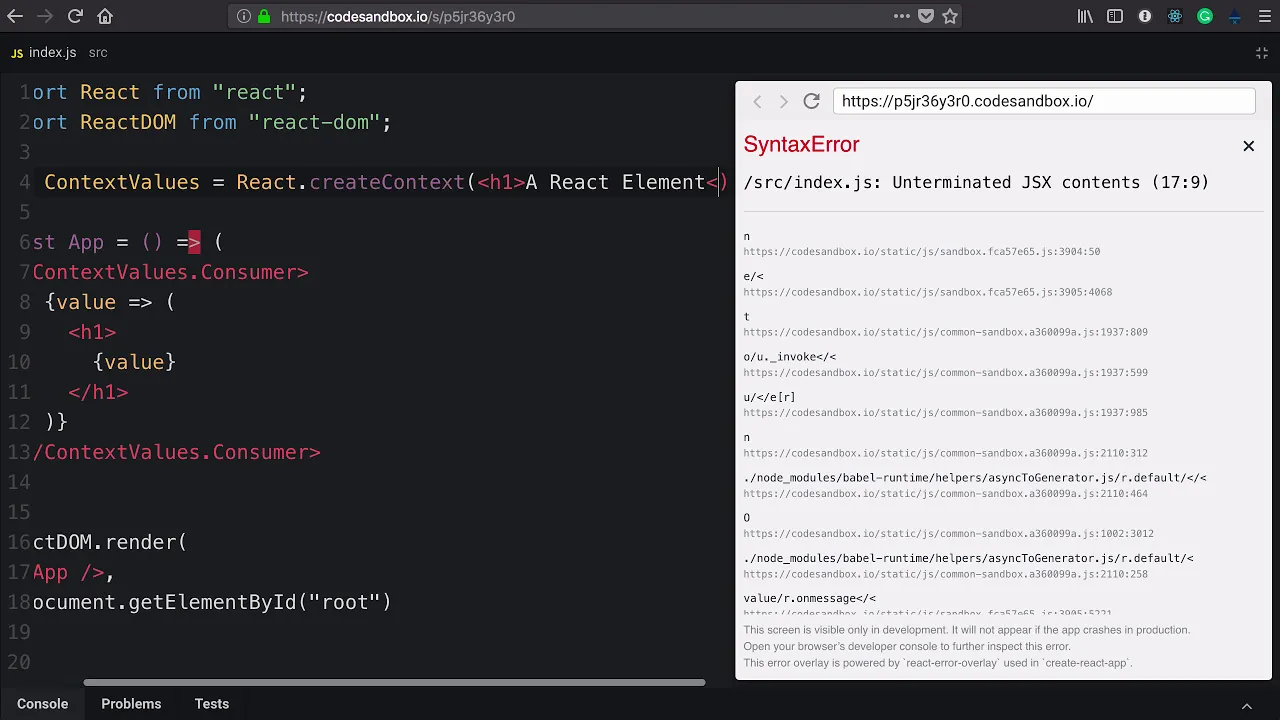The height and width of the screenshot is (720, 1280).
Task: Refresh the sandbox preview
Action: [x=811, y=101]
